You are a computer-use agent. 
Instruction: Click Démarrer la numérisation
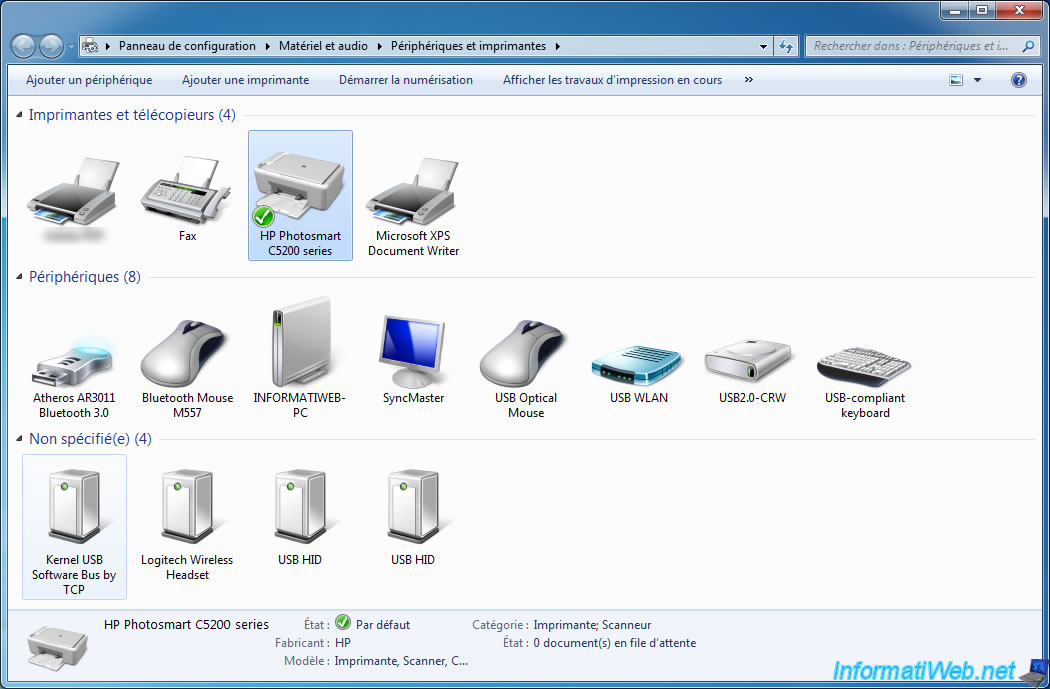406,80
